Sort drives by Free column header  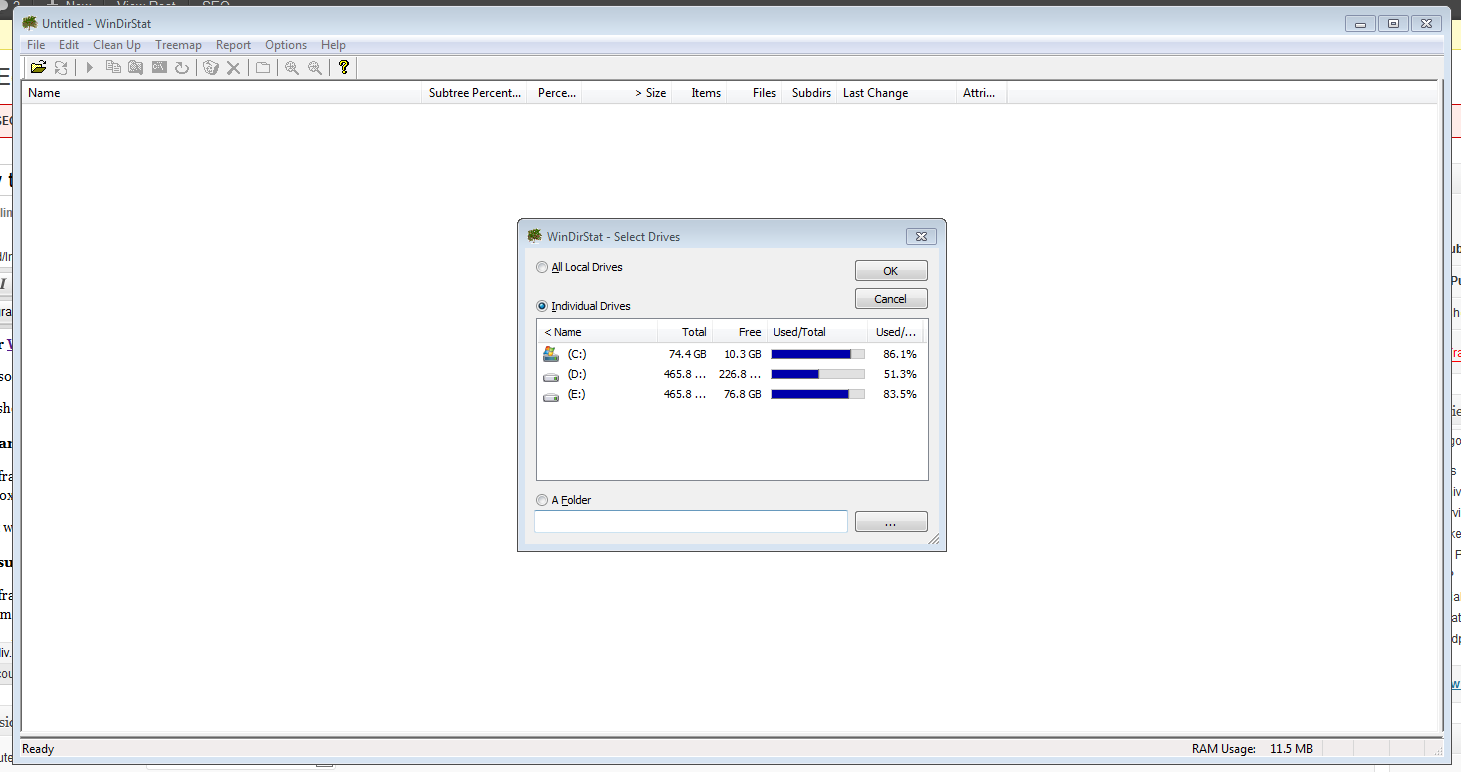[739, 332]
